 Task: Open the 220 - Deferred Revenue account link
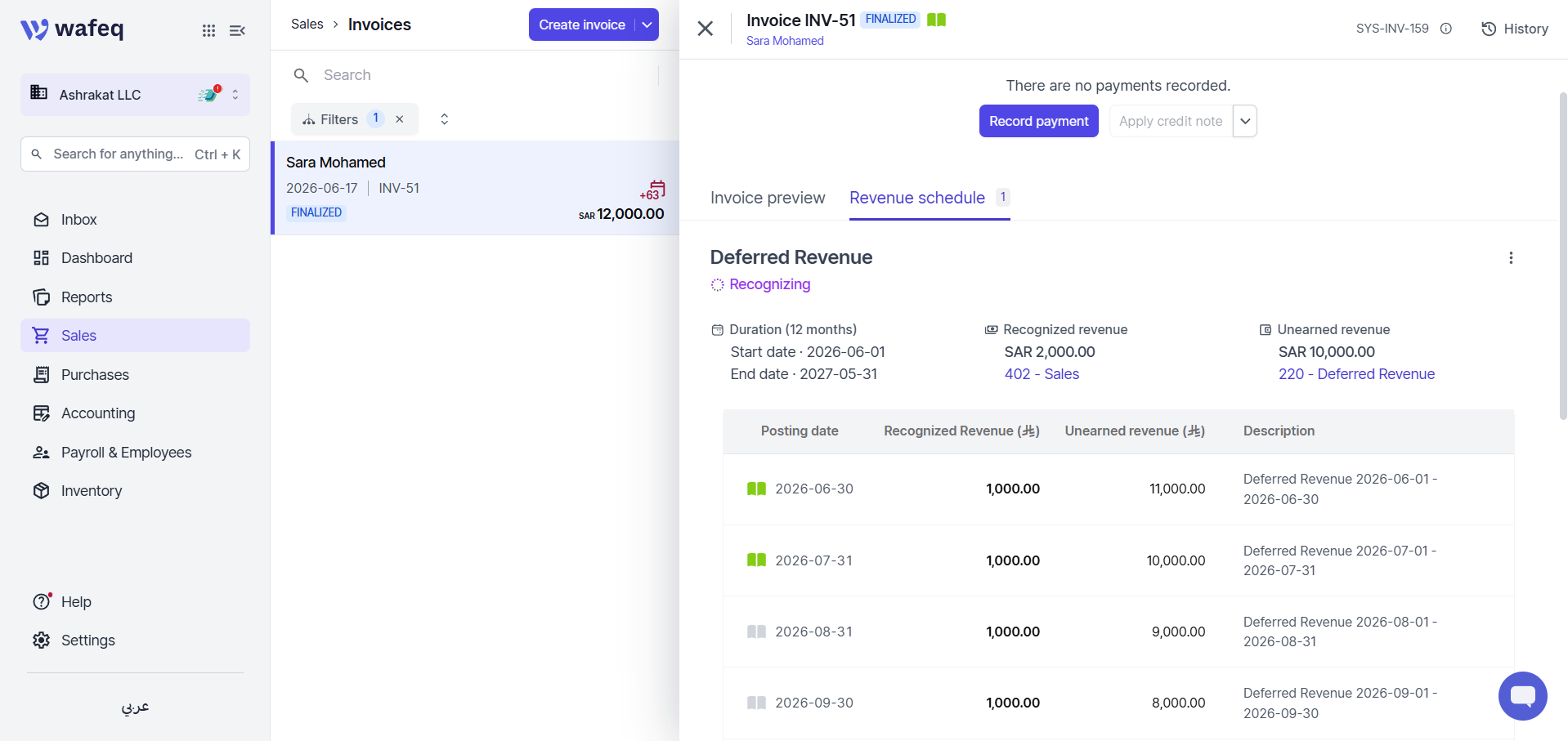pos(1356,374)
